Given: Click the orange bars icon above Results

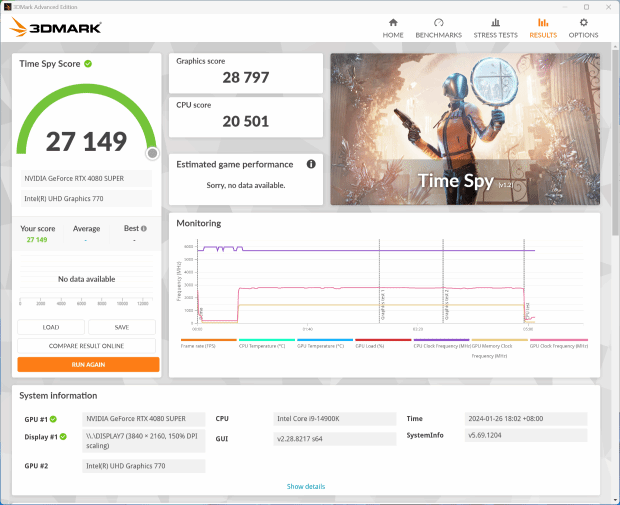Looking at the screenshot, I should [543, 23].
